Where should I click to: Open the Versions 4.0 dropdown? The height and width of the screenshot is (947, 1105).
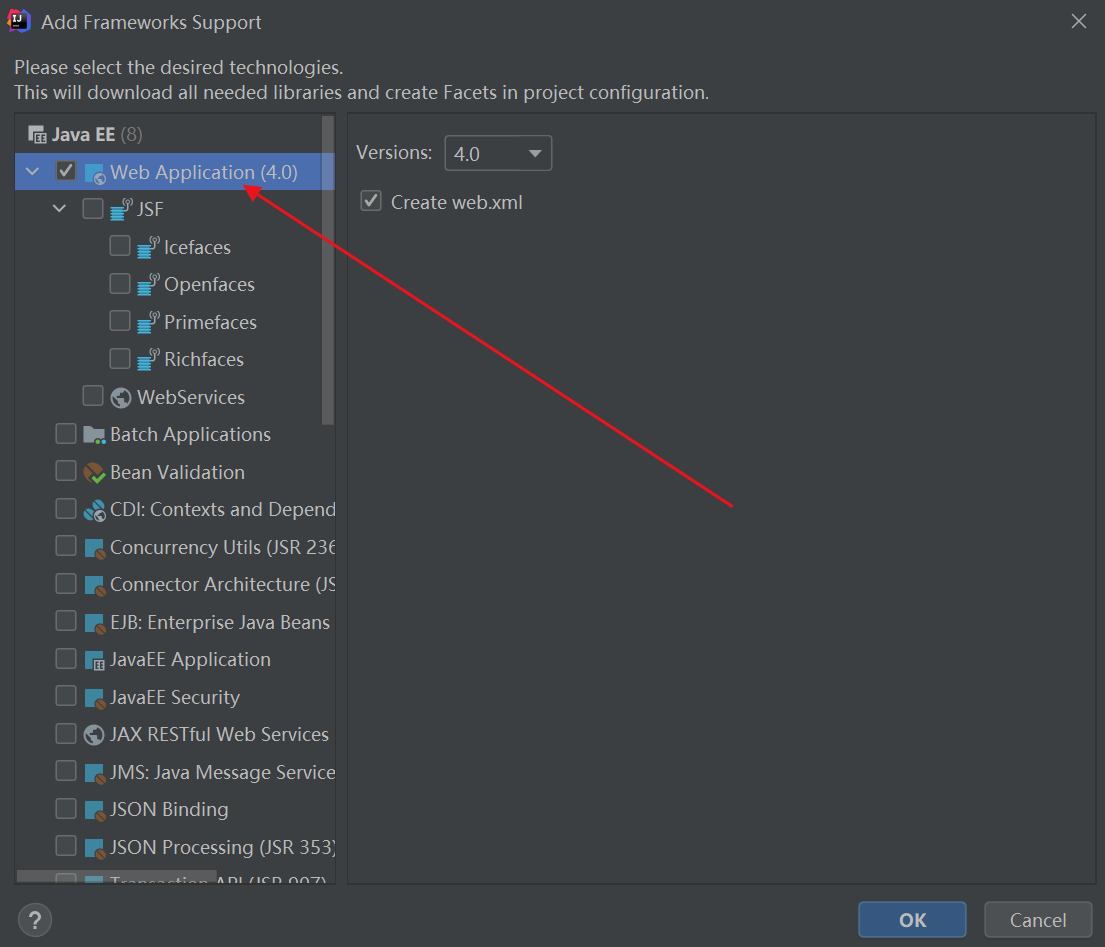pyautogui.click(x=498, y=153)
